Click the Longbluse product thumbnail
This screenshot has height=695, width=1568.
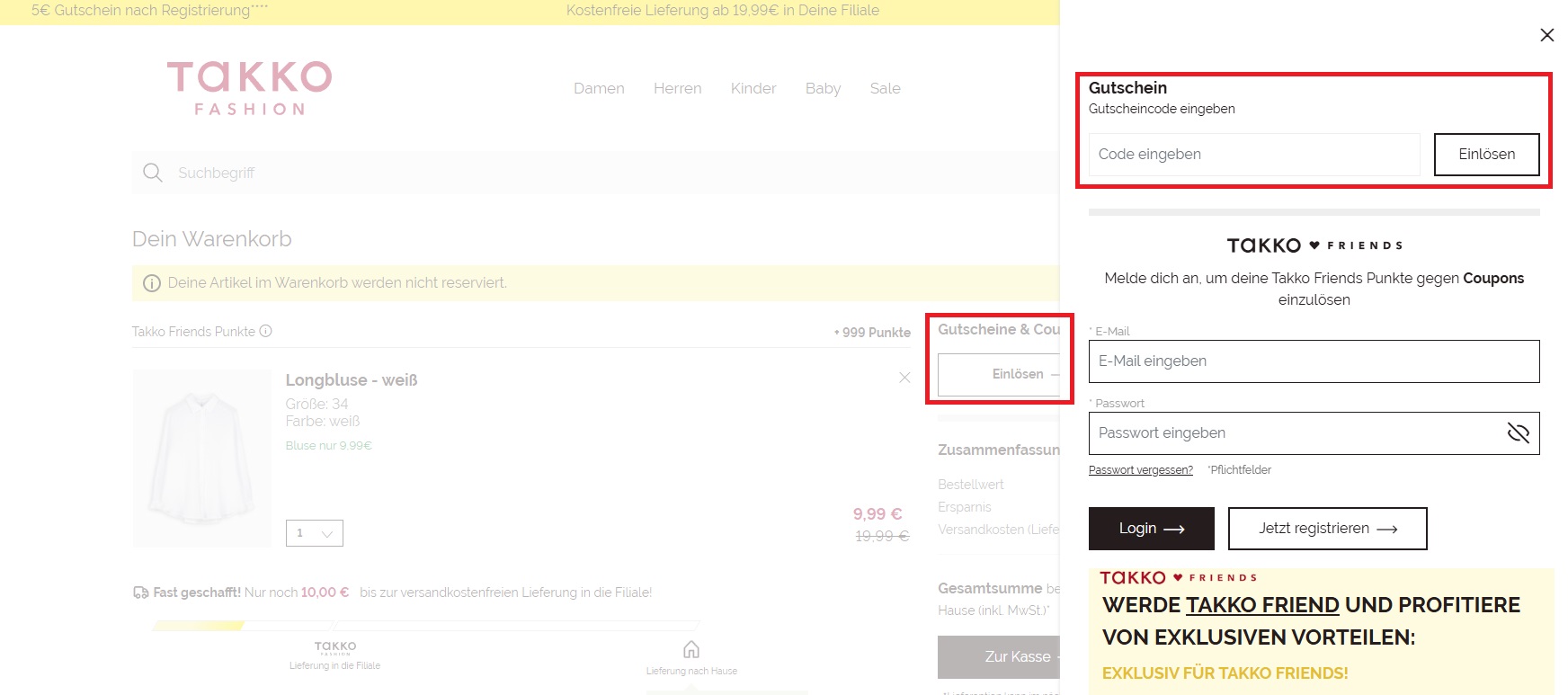pos(202,459)
